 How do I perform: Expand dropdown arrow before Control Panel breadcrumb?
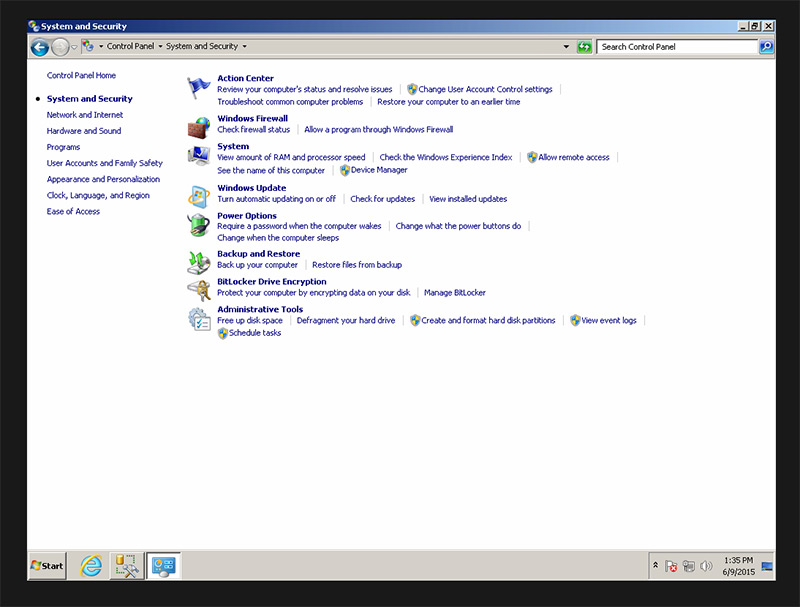click(101, 46)
